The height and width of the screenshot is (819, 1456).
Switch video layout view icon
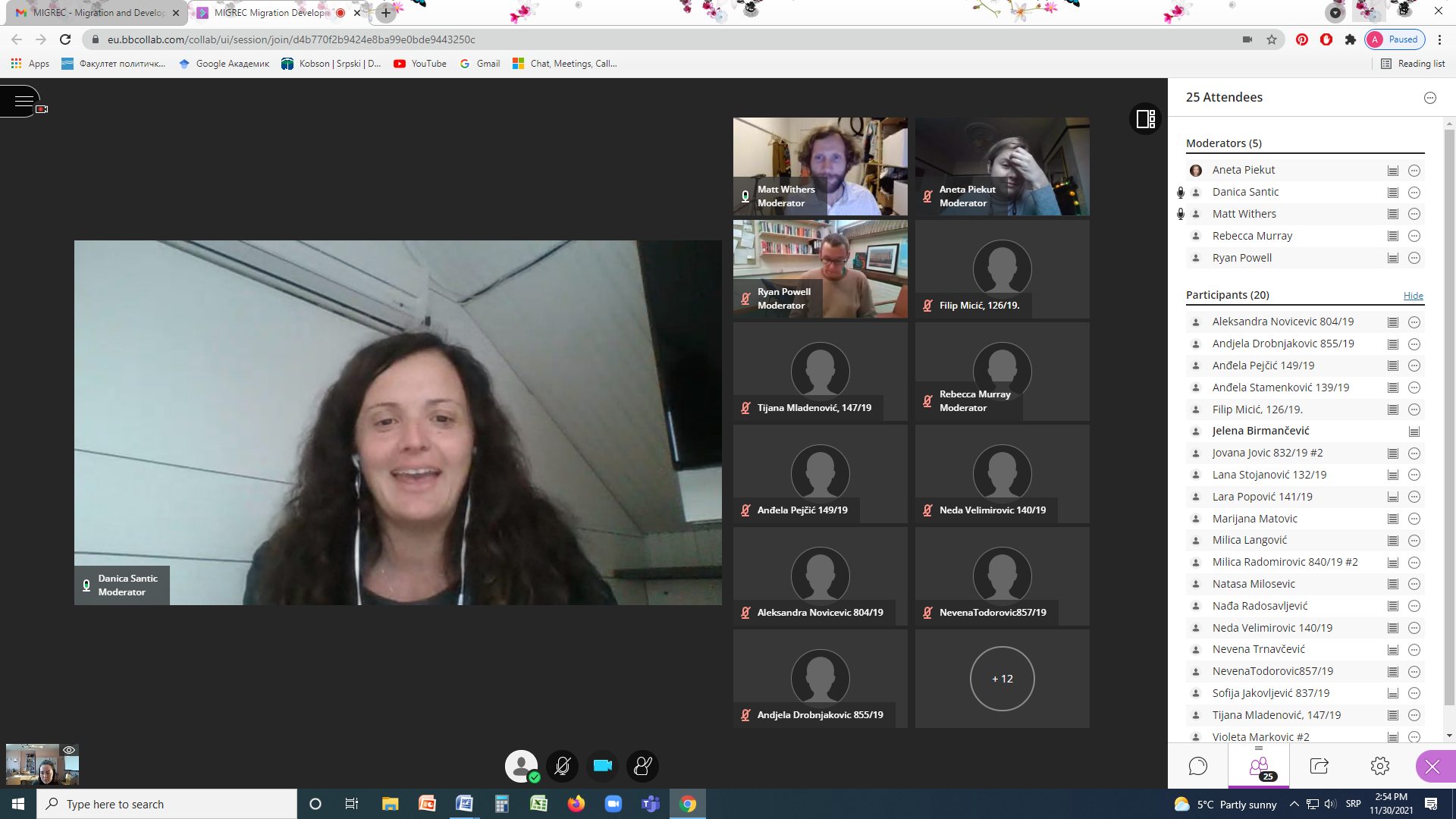[1145, 119]
